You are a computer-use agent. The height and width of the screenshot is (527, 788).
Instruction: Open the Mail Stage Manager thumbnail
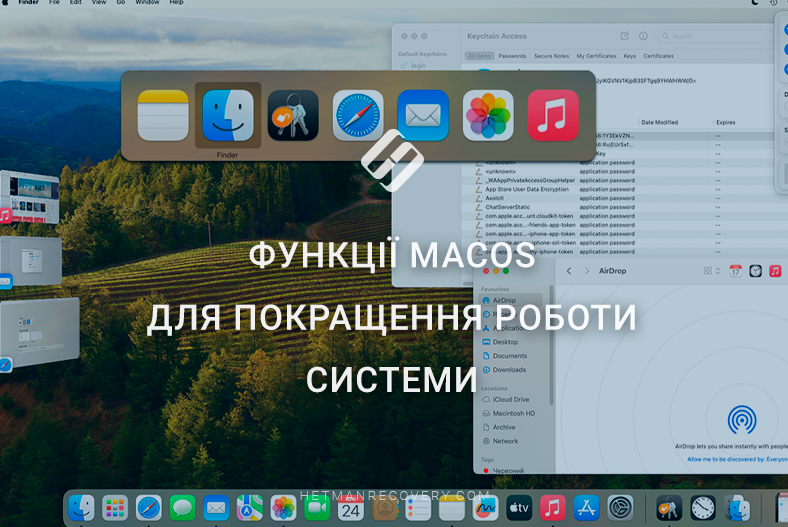pyautogui.click(x=30, y=261)
